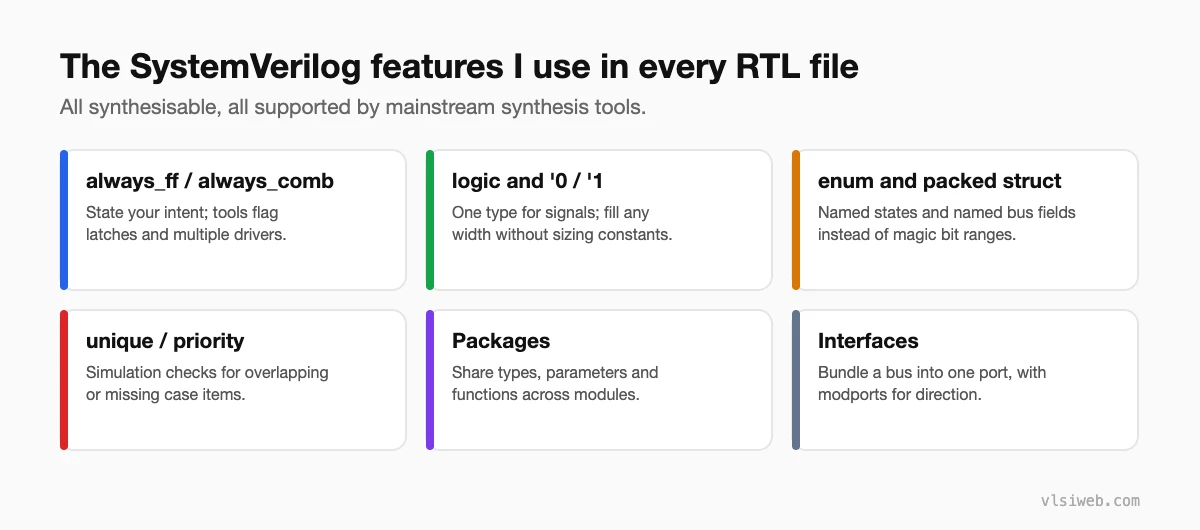Click the text 'instead of magic bit ranges.'
This screenshot has height=530, width=1200.
(x=919, y=235)
